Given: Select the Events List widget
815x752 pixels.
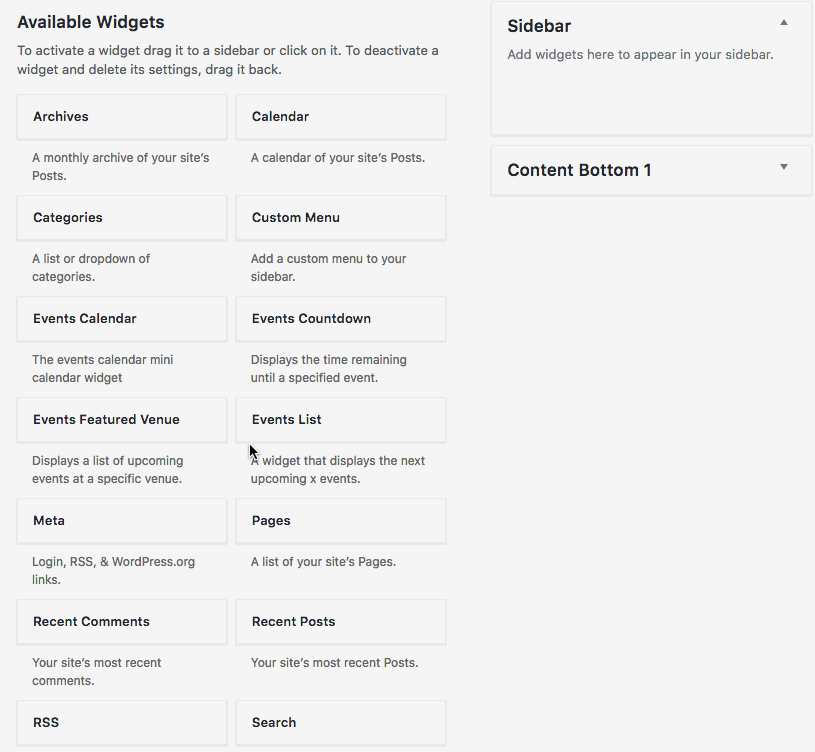Looking at the screenshot, I should click(x=340, y=419).
